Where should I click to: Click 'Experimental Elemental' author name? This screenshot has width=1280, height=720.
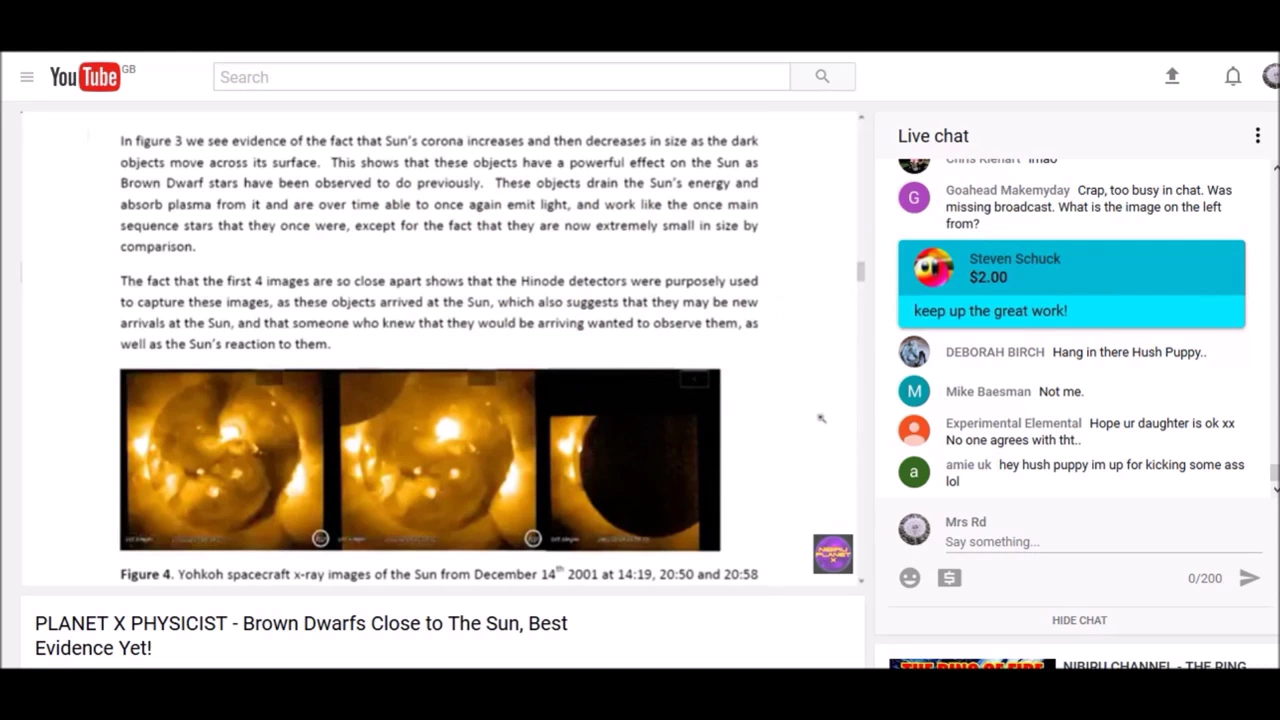[x=1014, y=423]
